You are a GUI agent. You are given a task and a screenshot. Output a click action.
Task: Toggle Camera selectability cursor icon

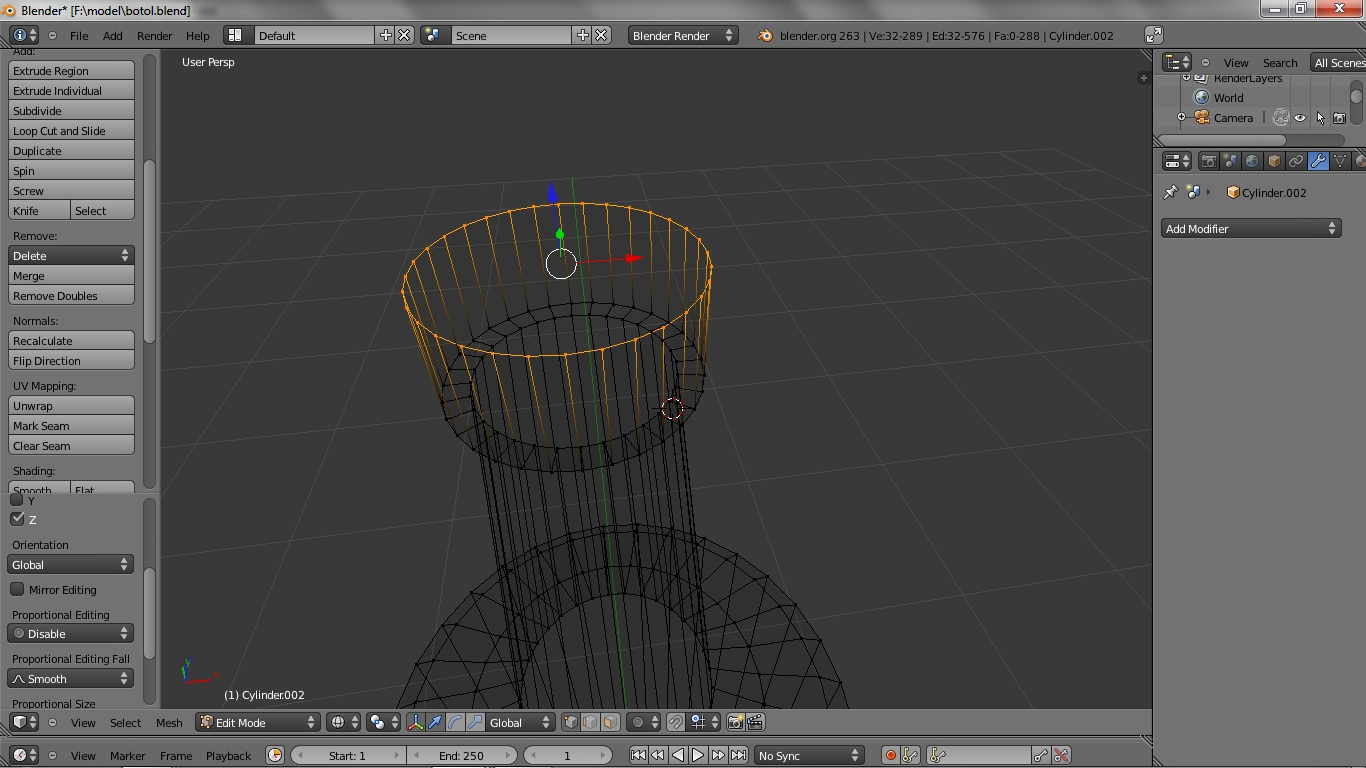(x=1320, y=118)
